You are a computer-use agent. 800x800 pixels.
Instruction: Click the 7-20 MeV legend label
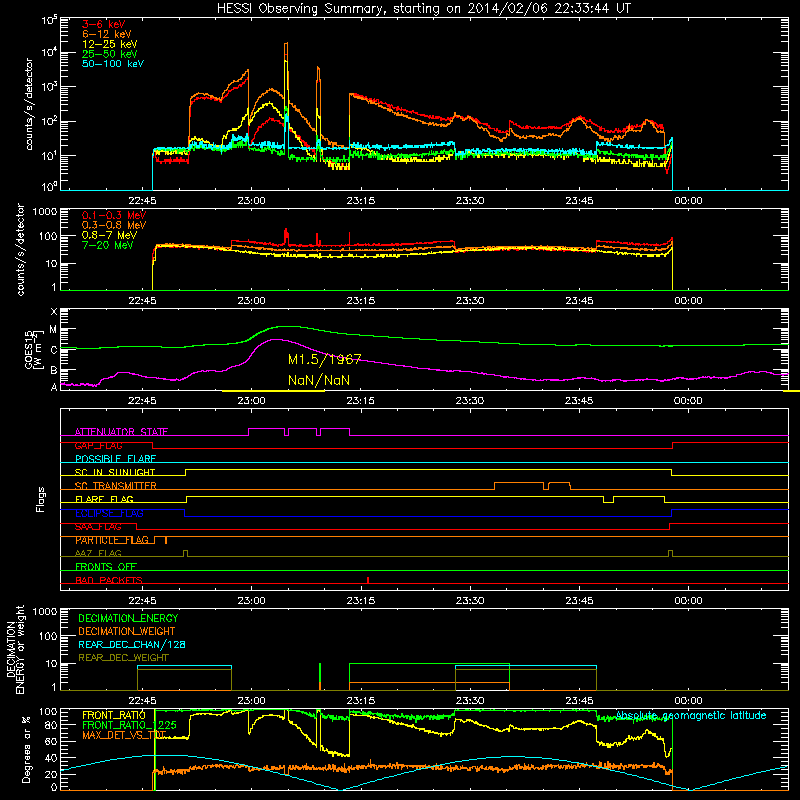[107, 245]
